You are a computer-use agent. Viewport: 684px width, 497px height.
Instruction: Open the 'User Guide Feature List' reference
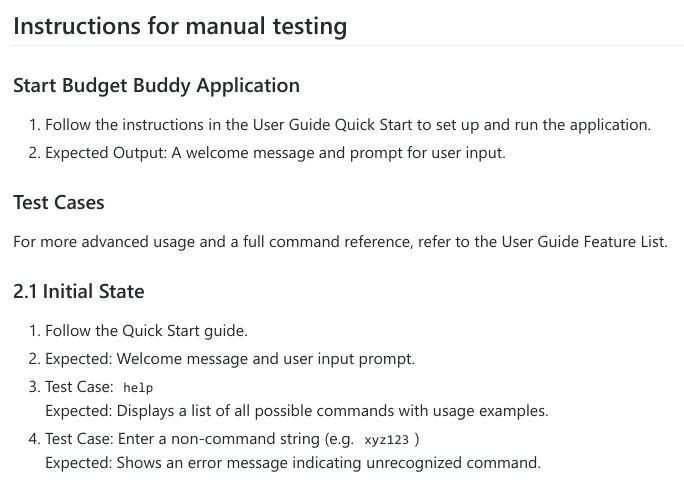(583, 242)
